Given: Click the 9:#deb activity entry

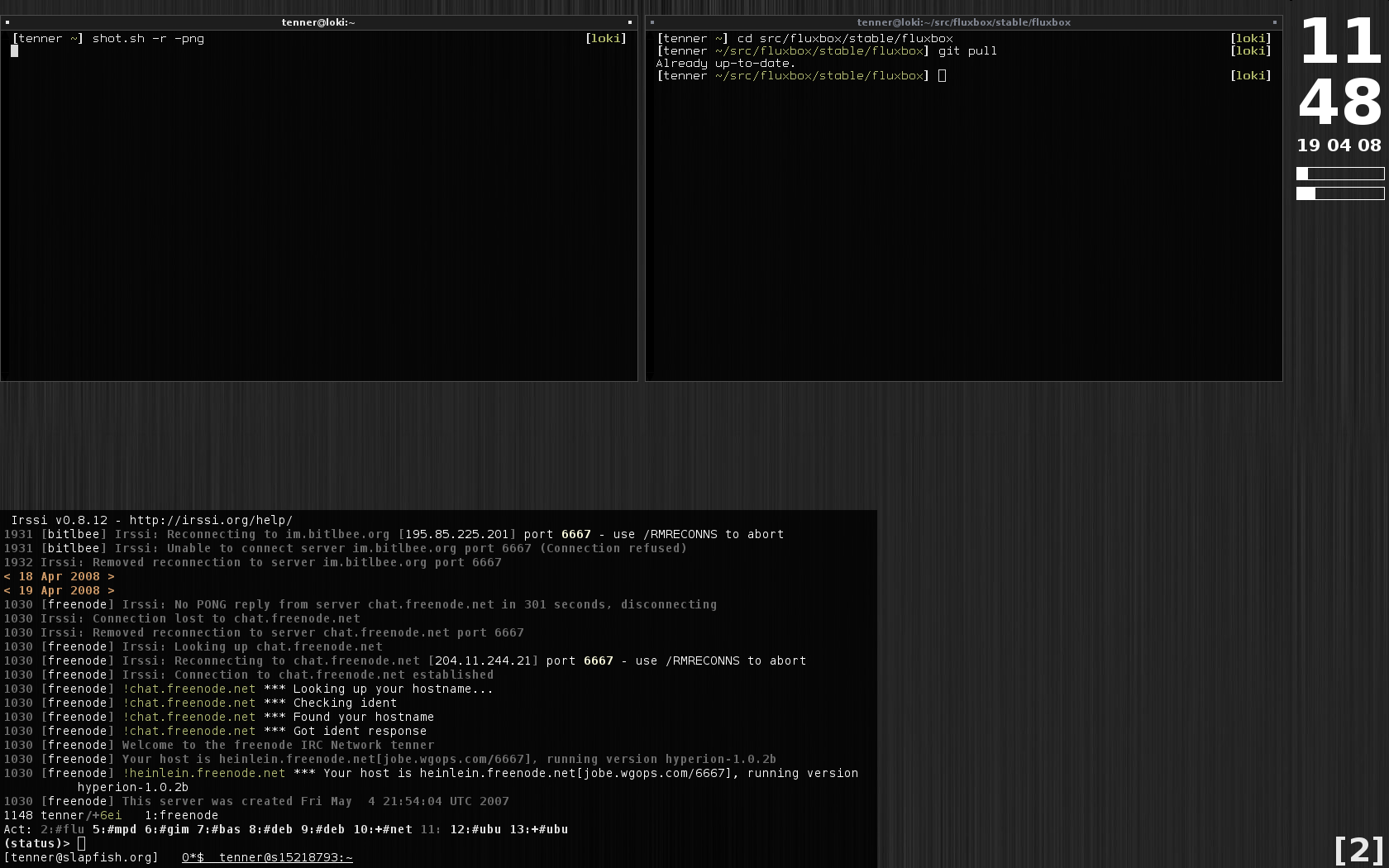Looking at the screenshot, I should coord(322,830).
